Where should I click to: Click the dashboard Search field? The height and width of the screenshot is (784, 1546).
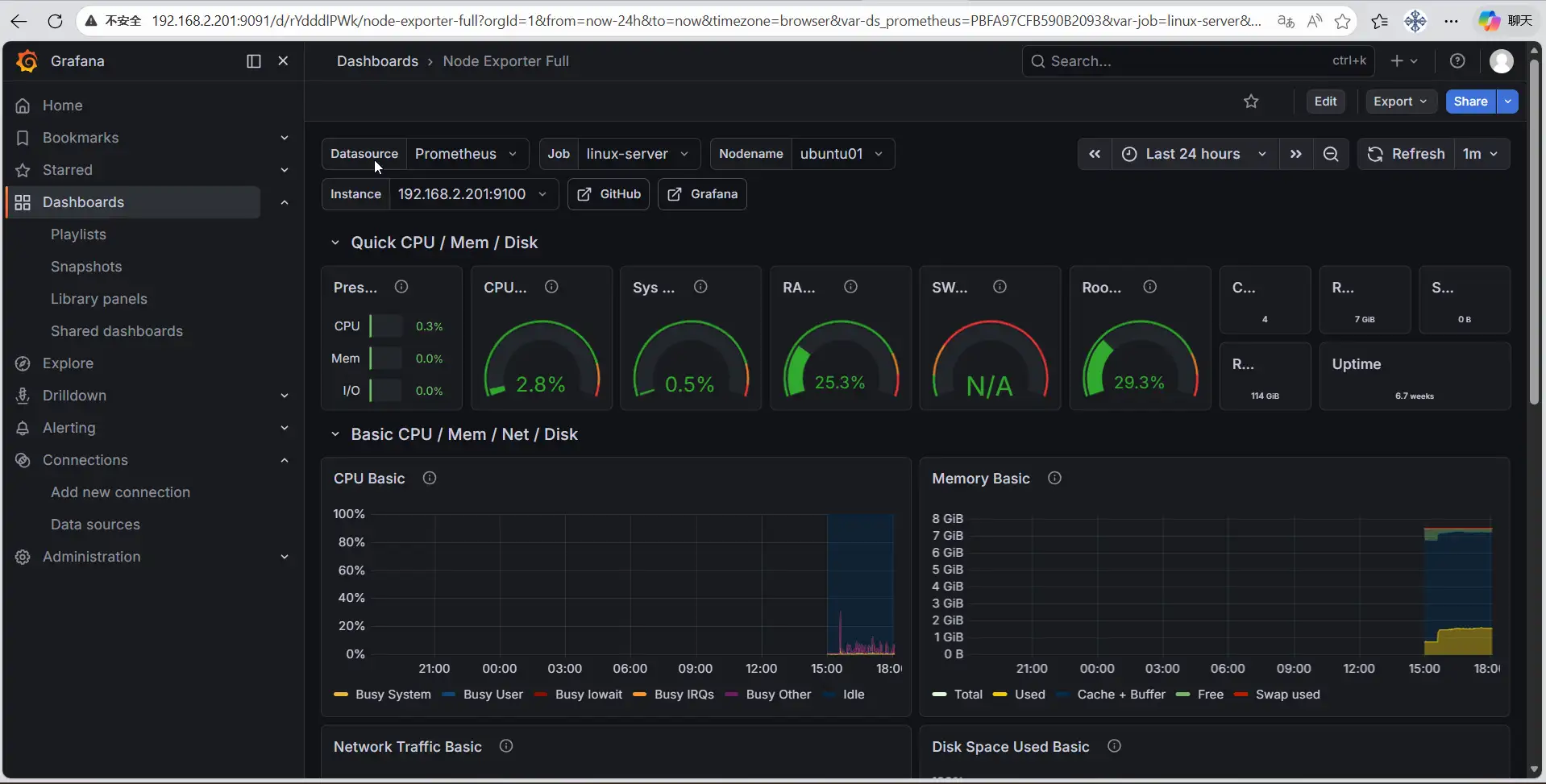pyautogui.click(x=1185, y=61)
